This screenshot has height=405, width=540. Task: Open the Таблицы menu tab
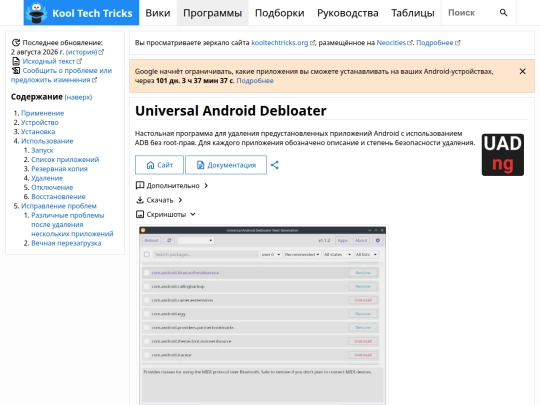point(413,13)
